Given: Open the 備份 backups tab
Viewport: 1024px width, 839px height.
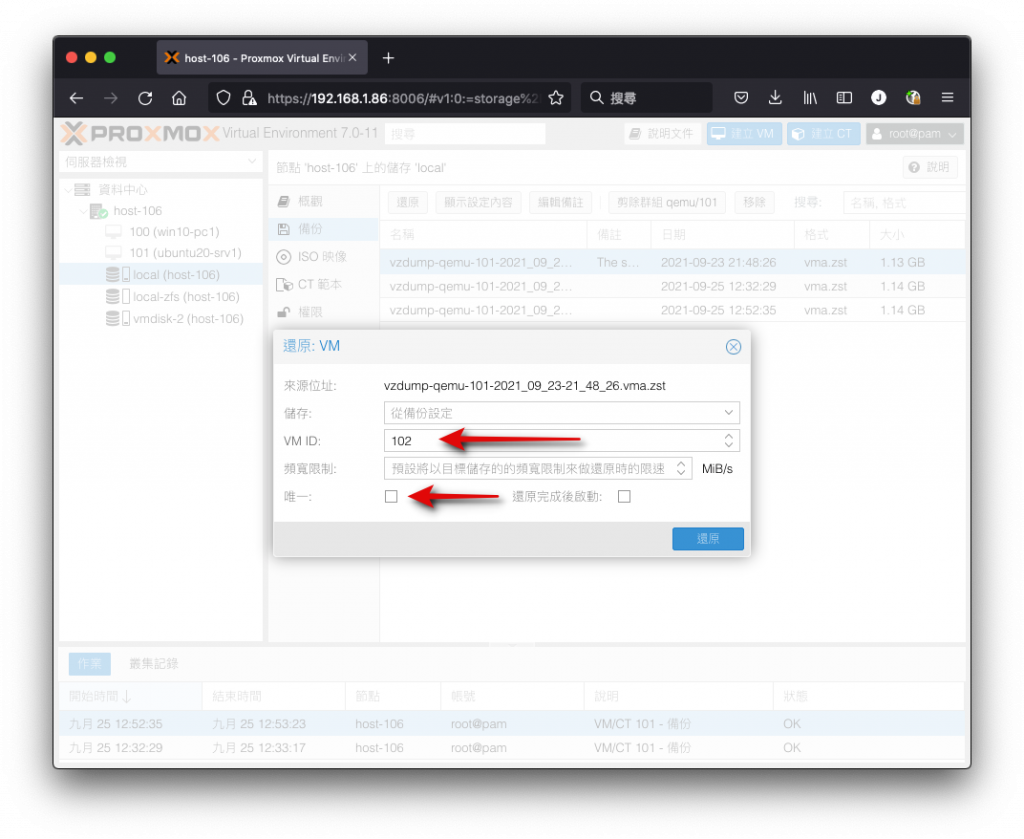Looking at the screenshot, I should point(323,229).
